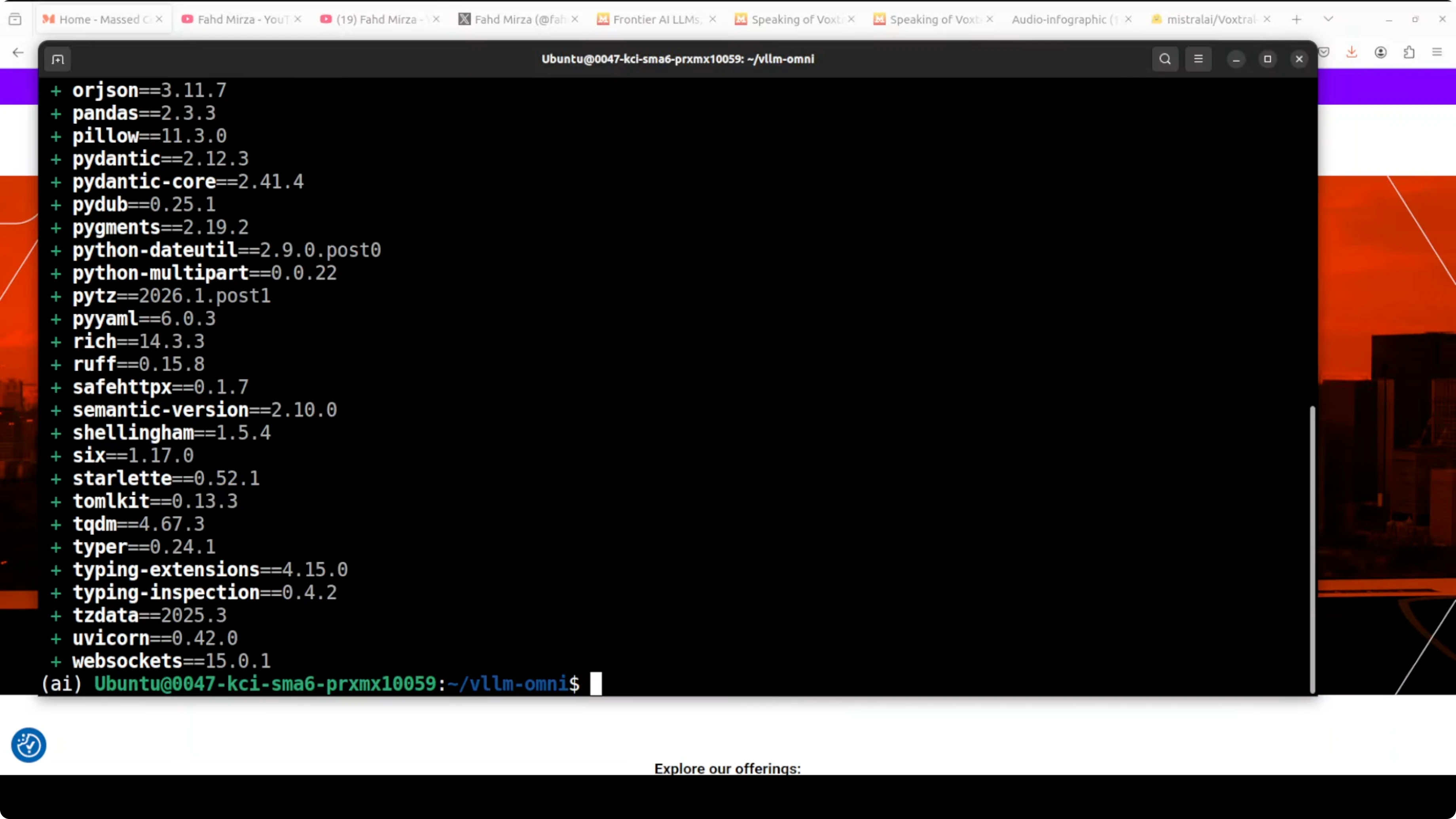The height and width of the screenshot is (819, 1456).
Task: Open a new terminal tab via the icon
Action: [x=58, y=59]
